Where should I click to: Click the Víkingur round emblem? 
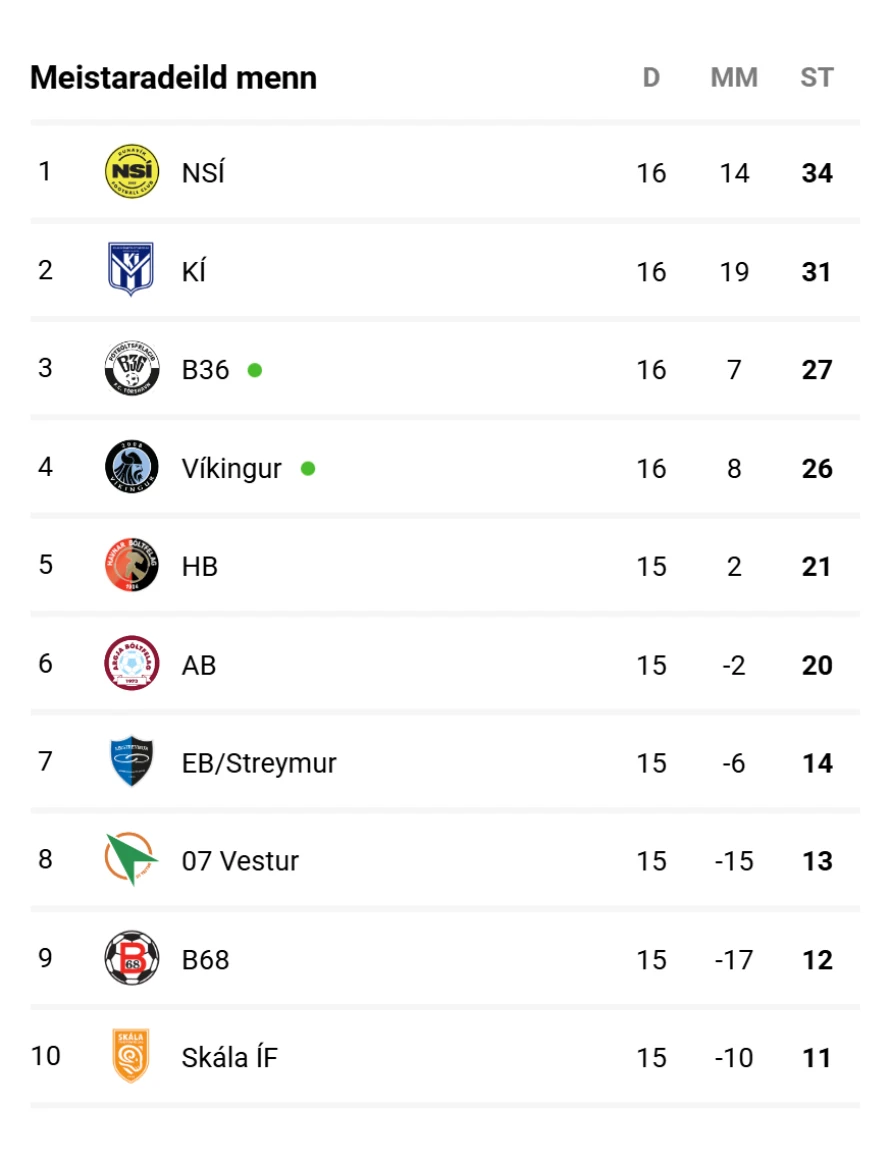point(131,467)
